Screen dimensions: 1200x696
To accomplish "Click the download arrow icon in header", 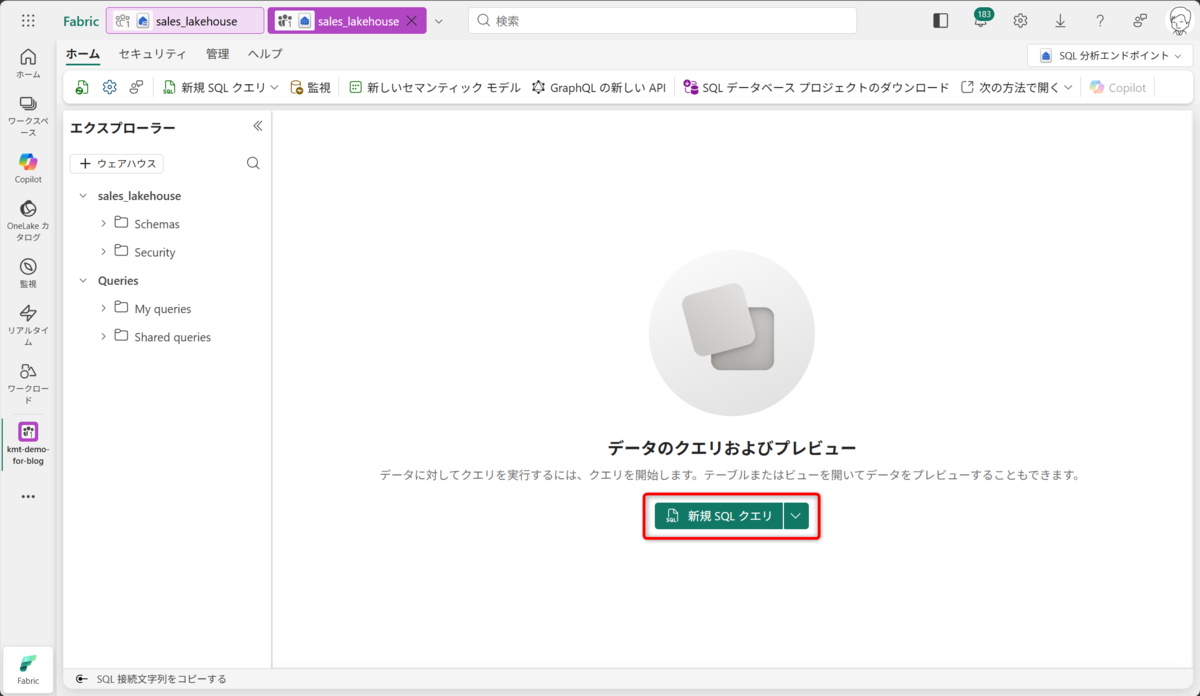I will click(x=1060, y=20).
